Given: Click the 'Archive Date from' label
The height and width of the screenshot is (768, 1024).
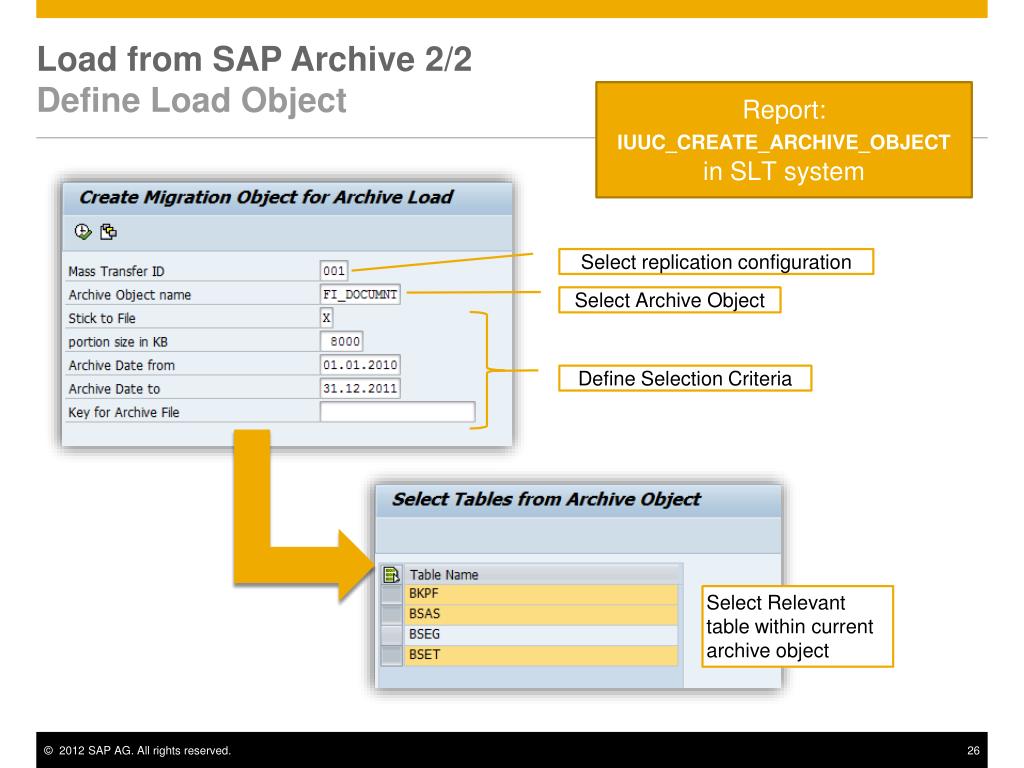Looking at the screenshot, I should click(121, 365).
